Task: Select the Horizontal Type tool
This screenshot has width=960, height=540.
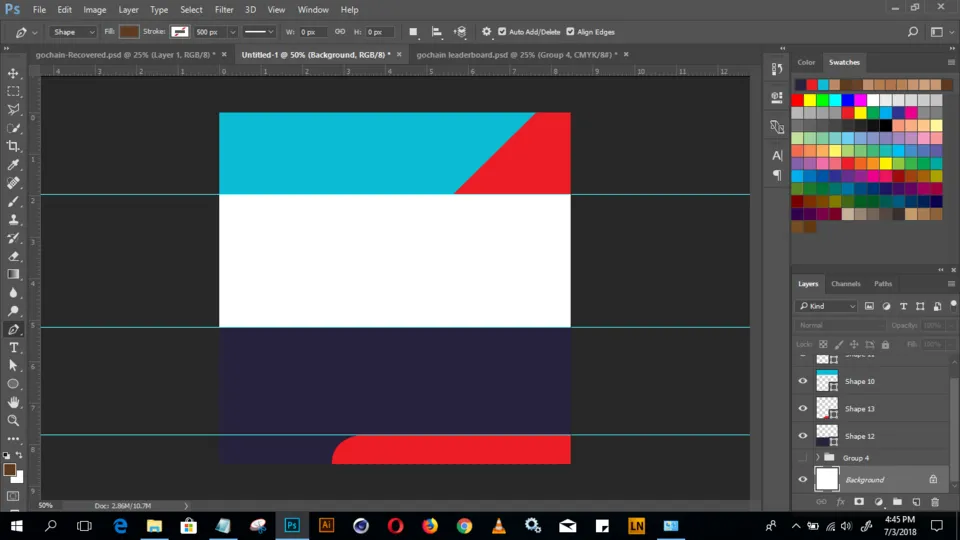Action: (13, 348)
